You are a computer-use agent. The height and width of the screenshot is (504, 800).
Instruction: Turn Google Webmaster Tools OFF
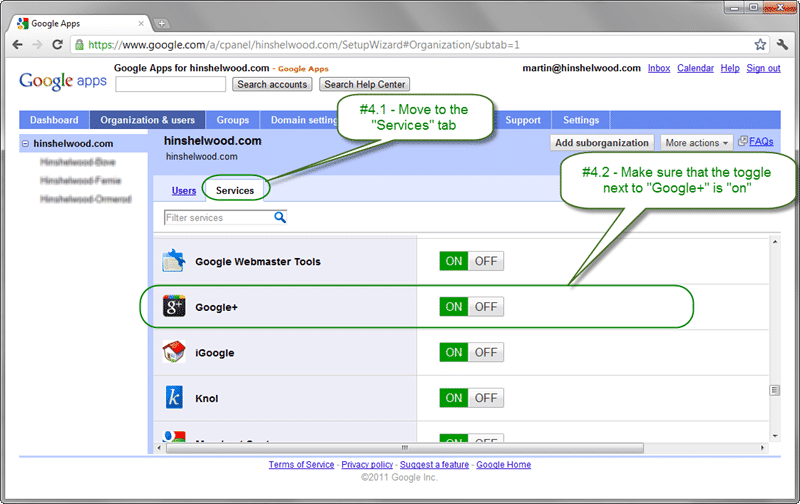point(486,261)
